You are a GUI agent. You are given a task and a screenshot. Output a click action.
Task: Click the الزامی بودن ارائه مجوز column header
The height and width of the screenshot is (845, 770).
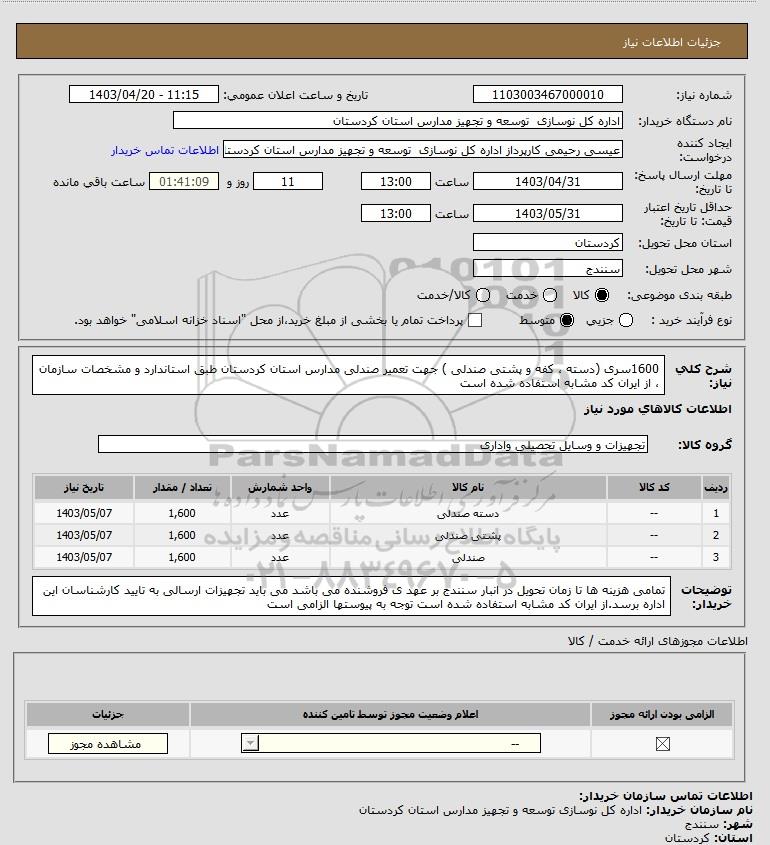pyautogui.click(x=662, y=715)
